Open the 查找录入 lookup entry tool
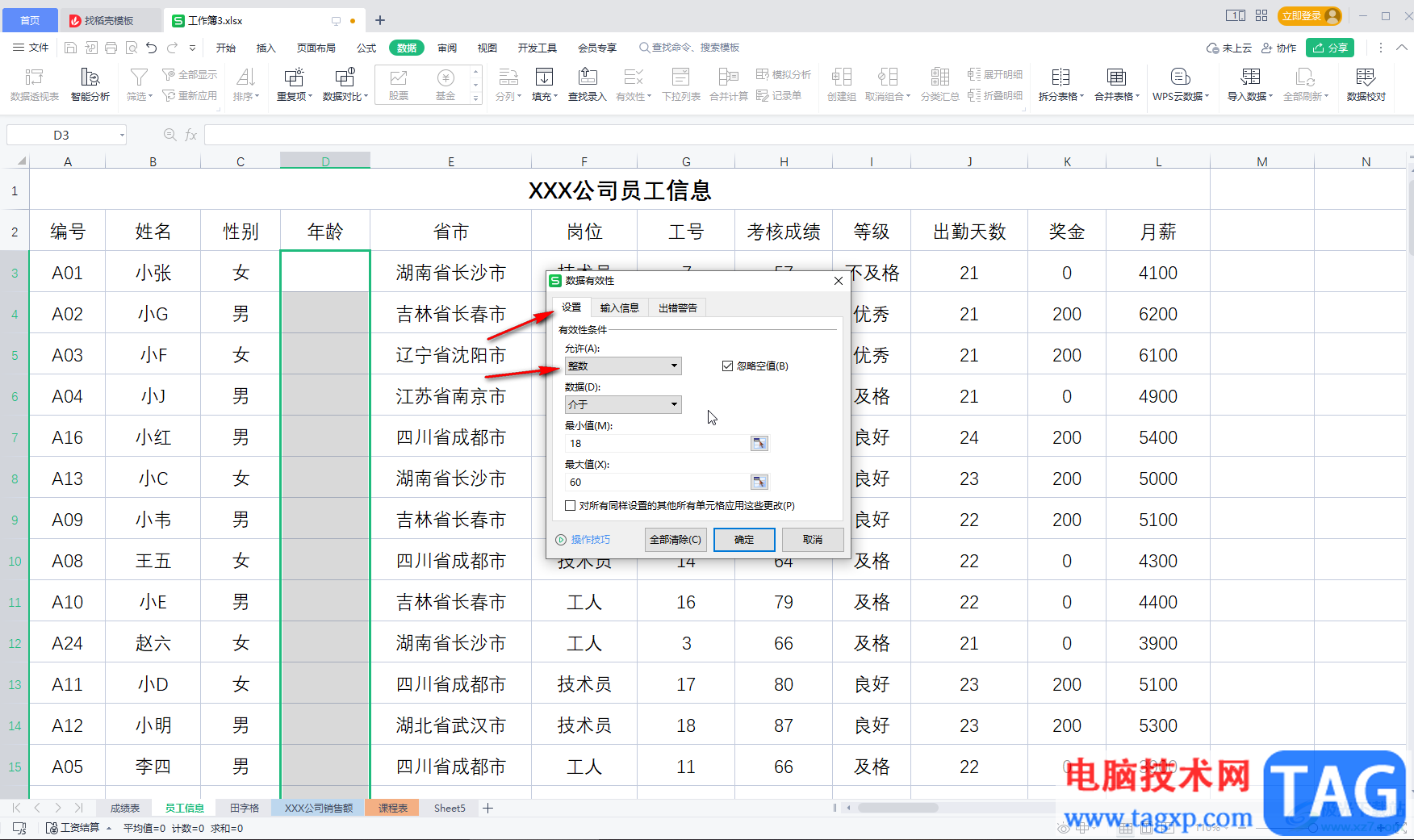The image size is (1414, 840). [x=587, y=84]
